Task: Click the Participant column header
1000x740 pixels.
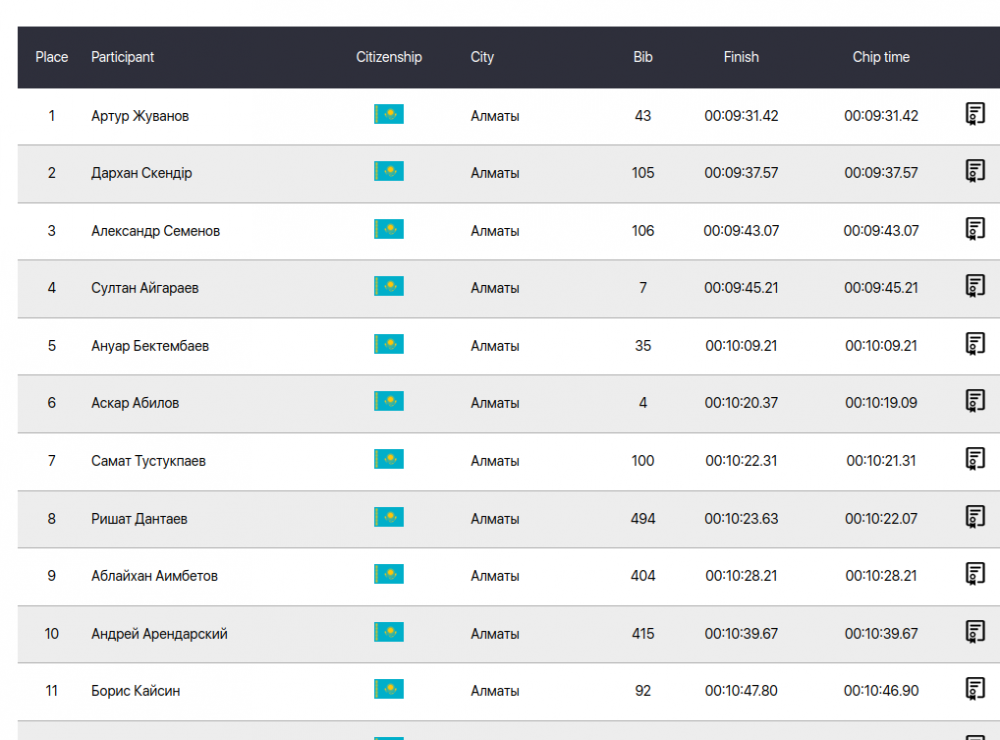Action: click(x=123, y=57)
